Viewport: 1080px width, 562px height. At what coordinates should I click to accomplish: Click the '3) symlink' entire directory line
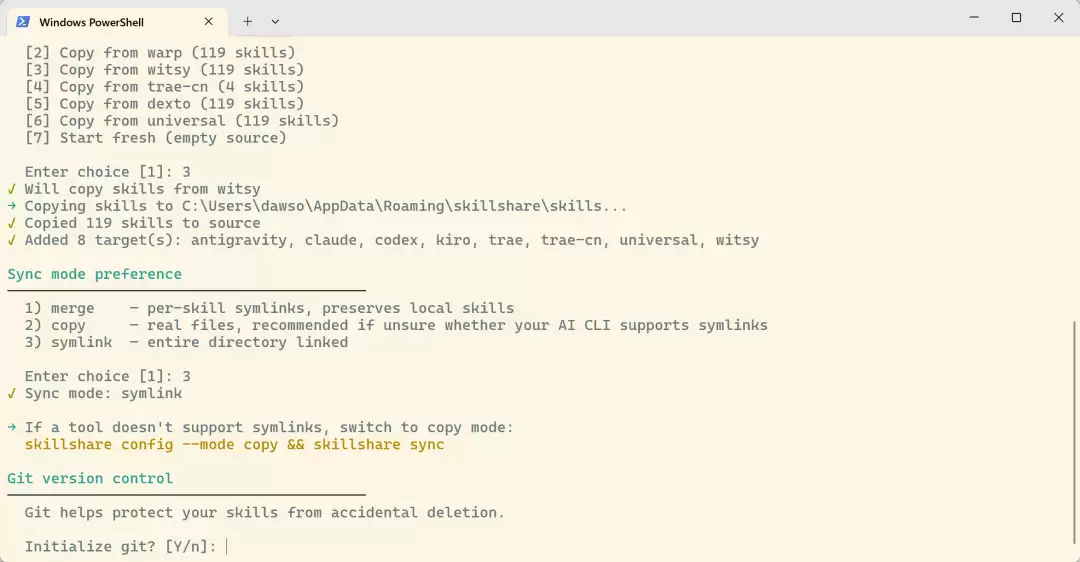pyautogui.click(x=186, y=342)
